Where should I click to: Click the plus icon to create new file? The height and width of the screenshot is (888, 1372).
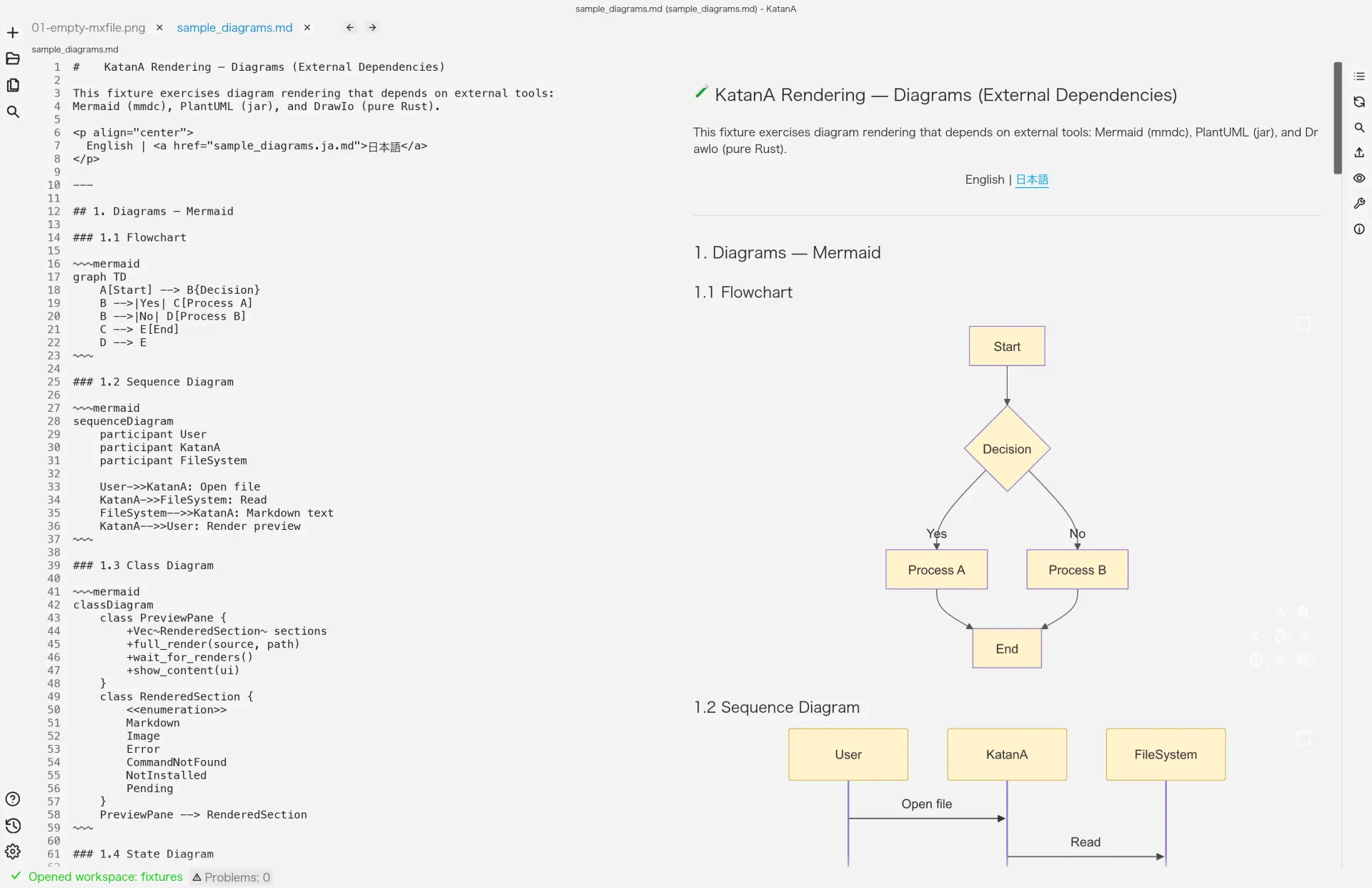tap(13, 33)
